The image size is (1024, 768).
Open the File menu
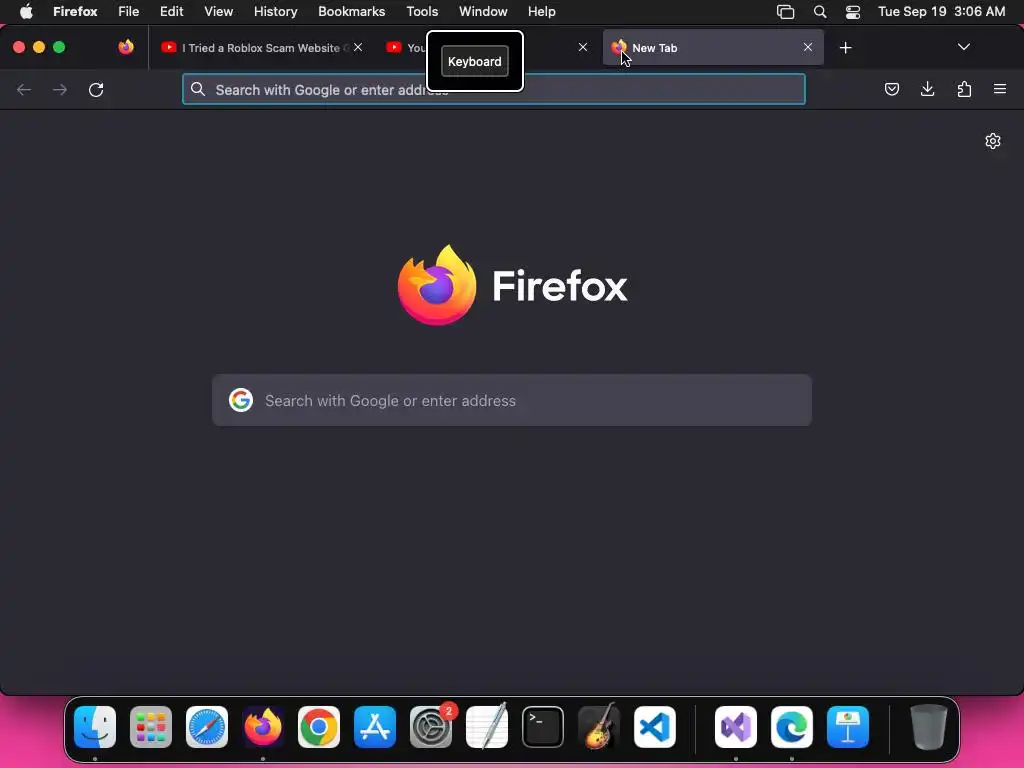(129, 12)
